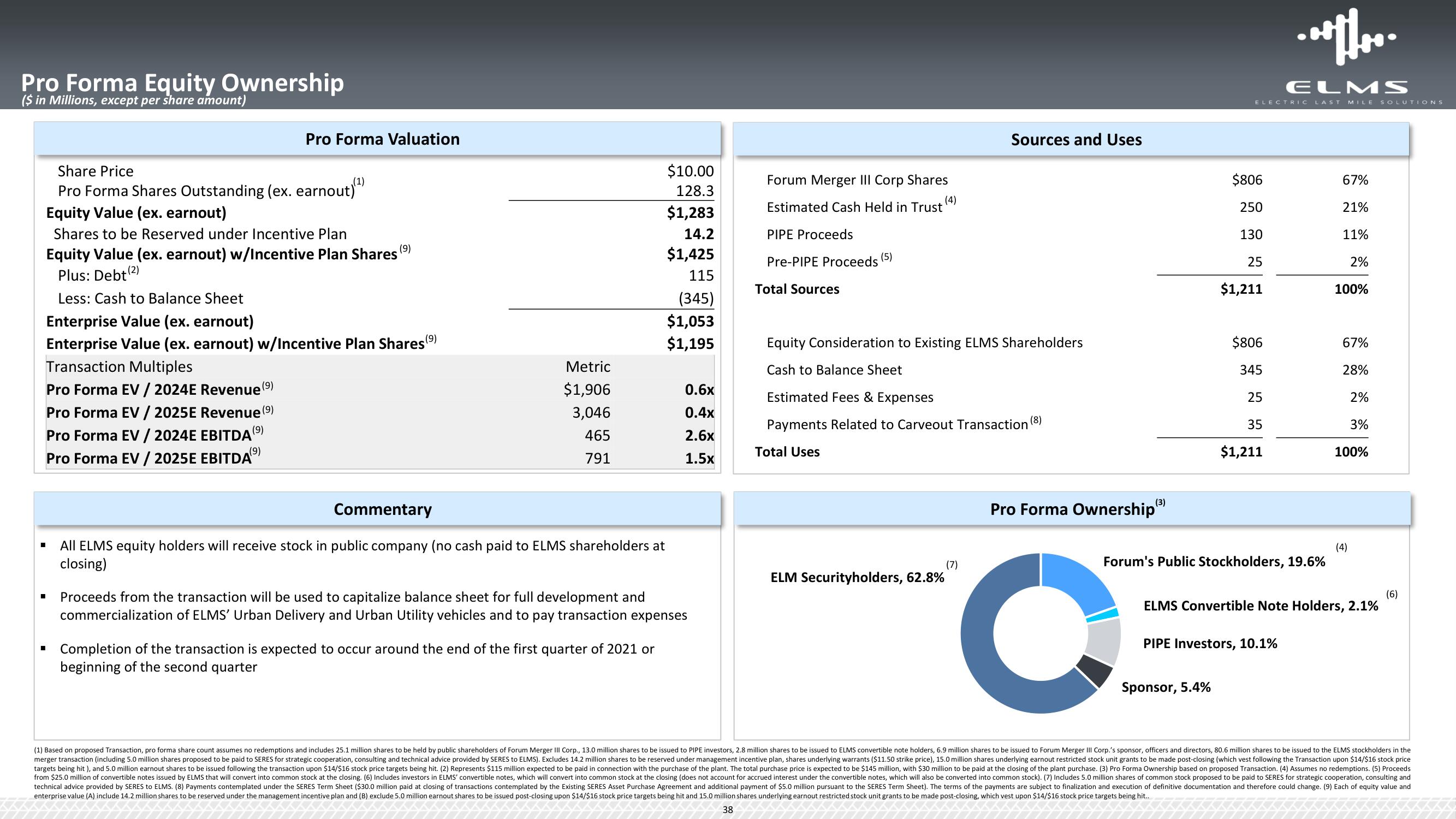
Task: Click the $1,053 enterprise value
Action: click(x=690, y=322)
